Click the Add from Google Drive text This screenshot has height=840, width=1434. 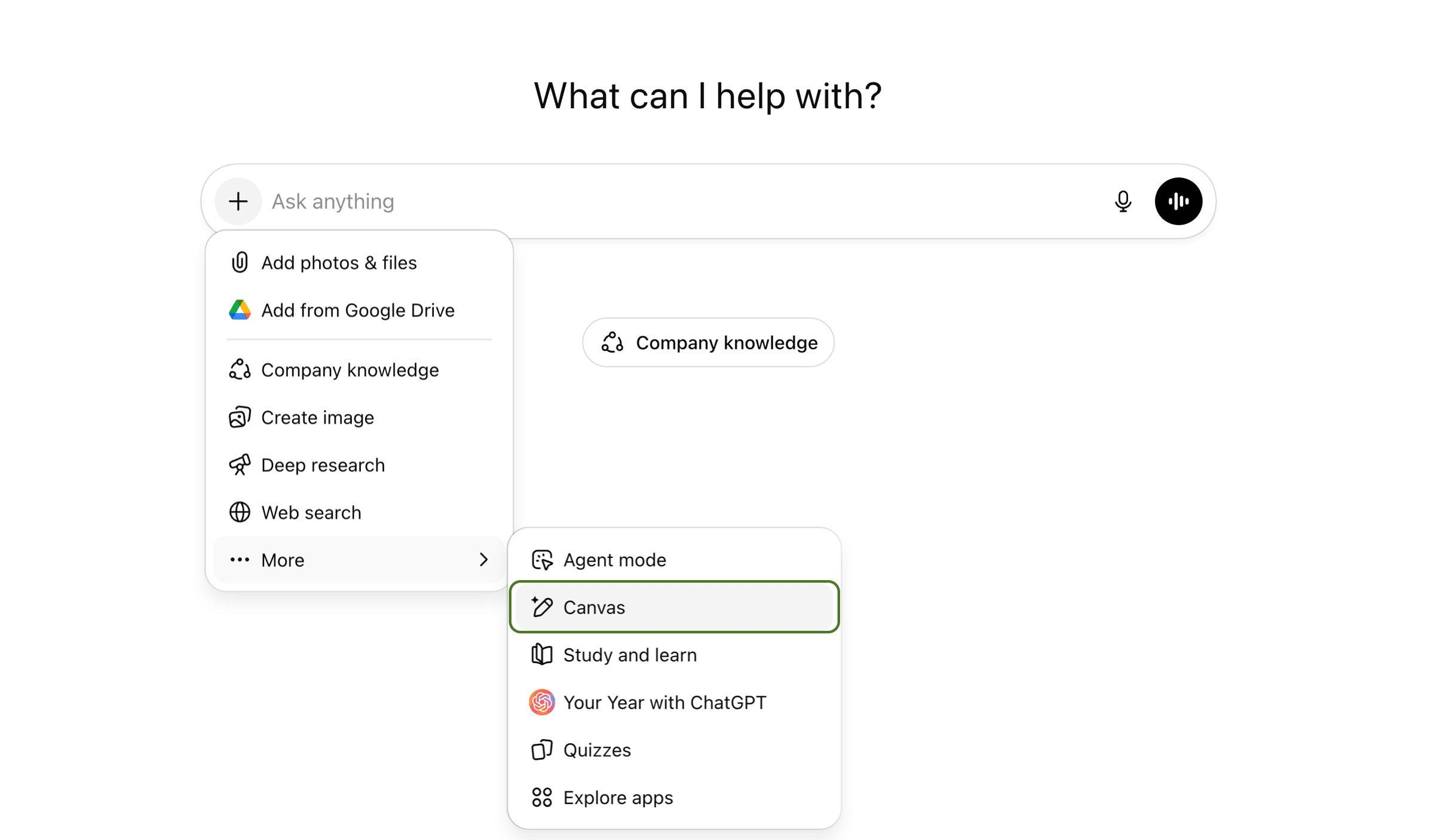click(x=357, y=310)
